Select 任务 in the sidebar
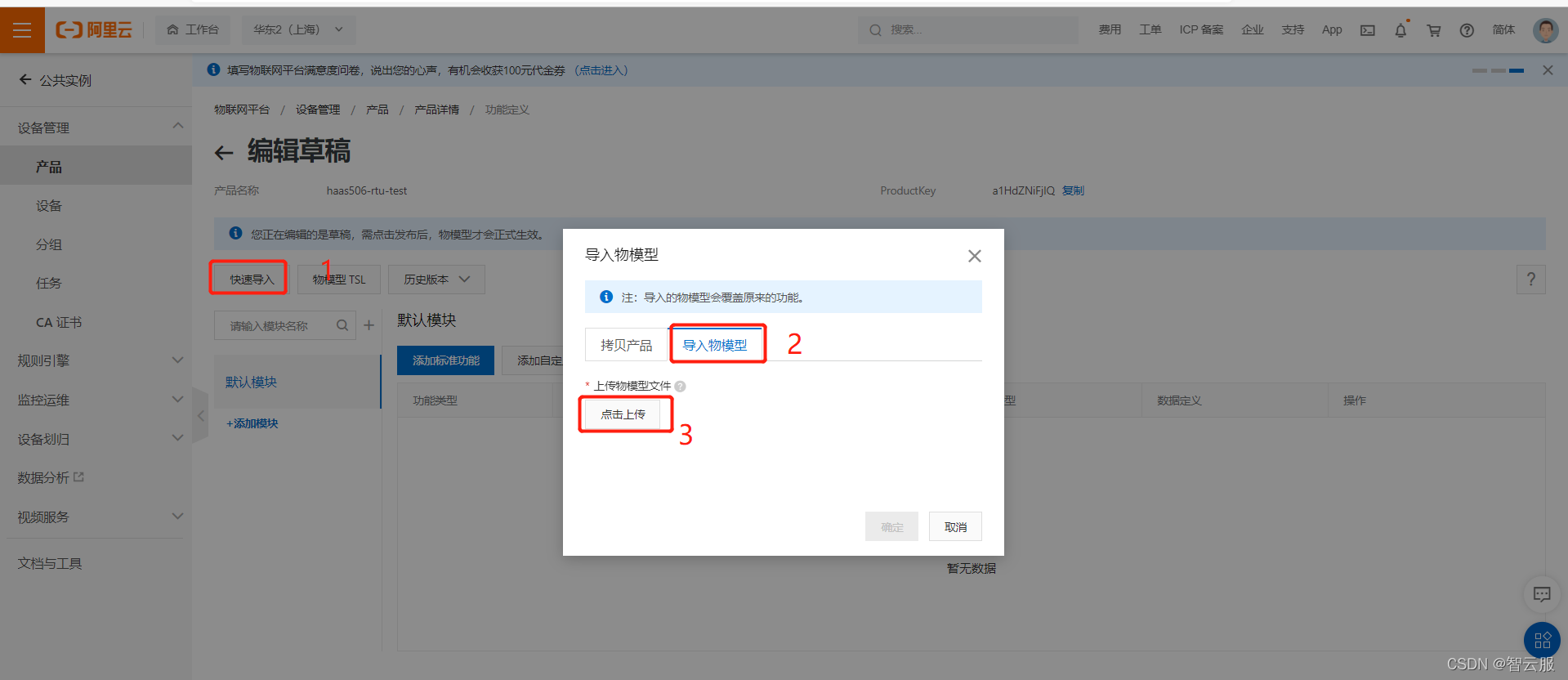Screen dimensions: 1568x680 pos(96,283)
